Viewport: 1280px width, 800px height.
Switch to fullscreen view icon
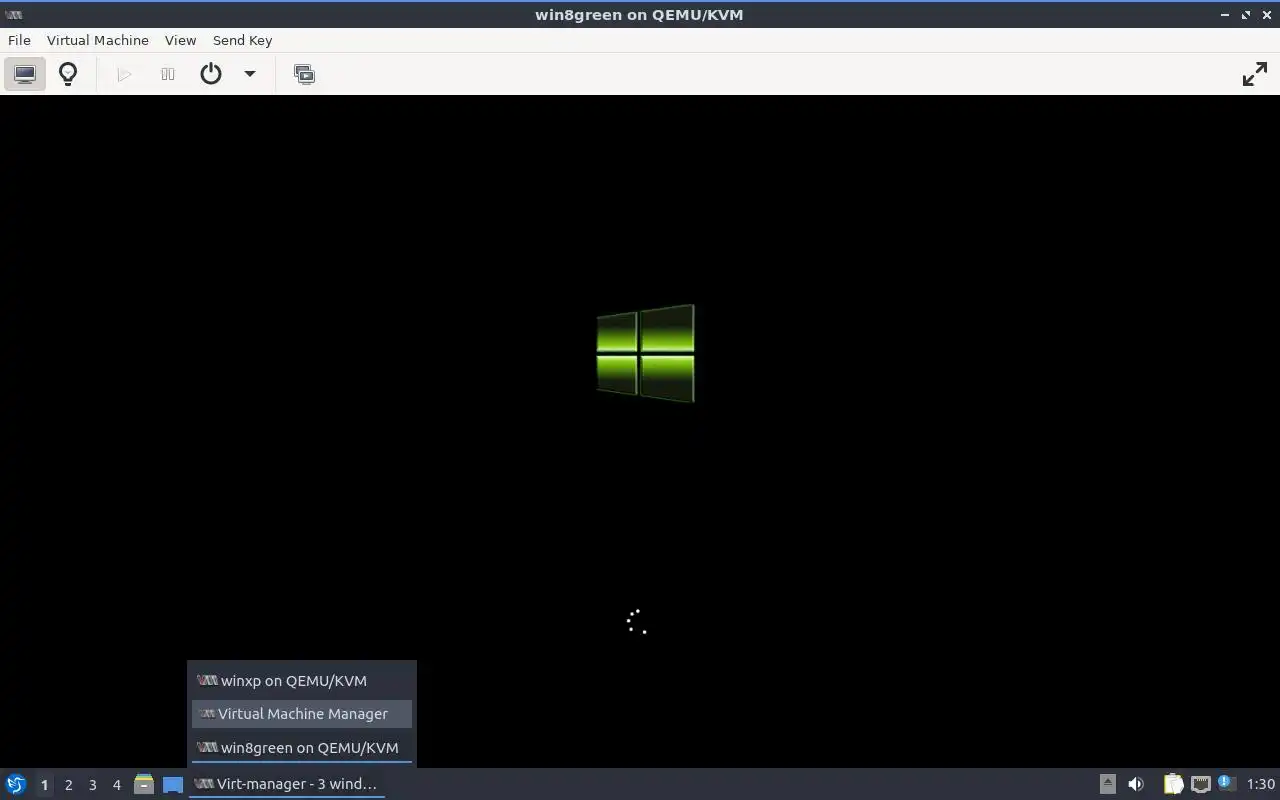click(x=1254, y=74)
